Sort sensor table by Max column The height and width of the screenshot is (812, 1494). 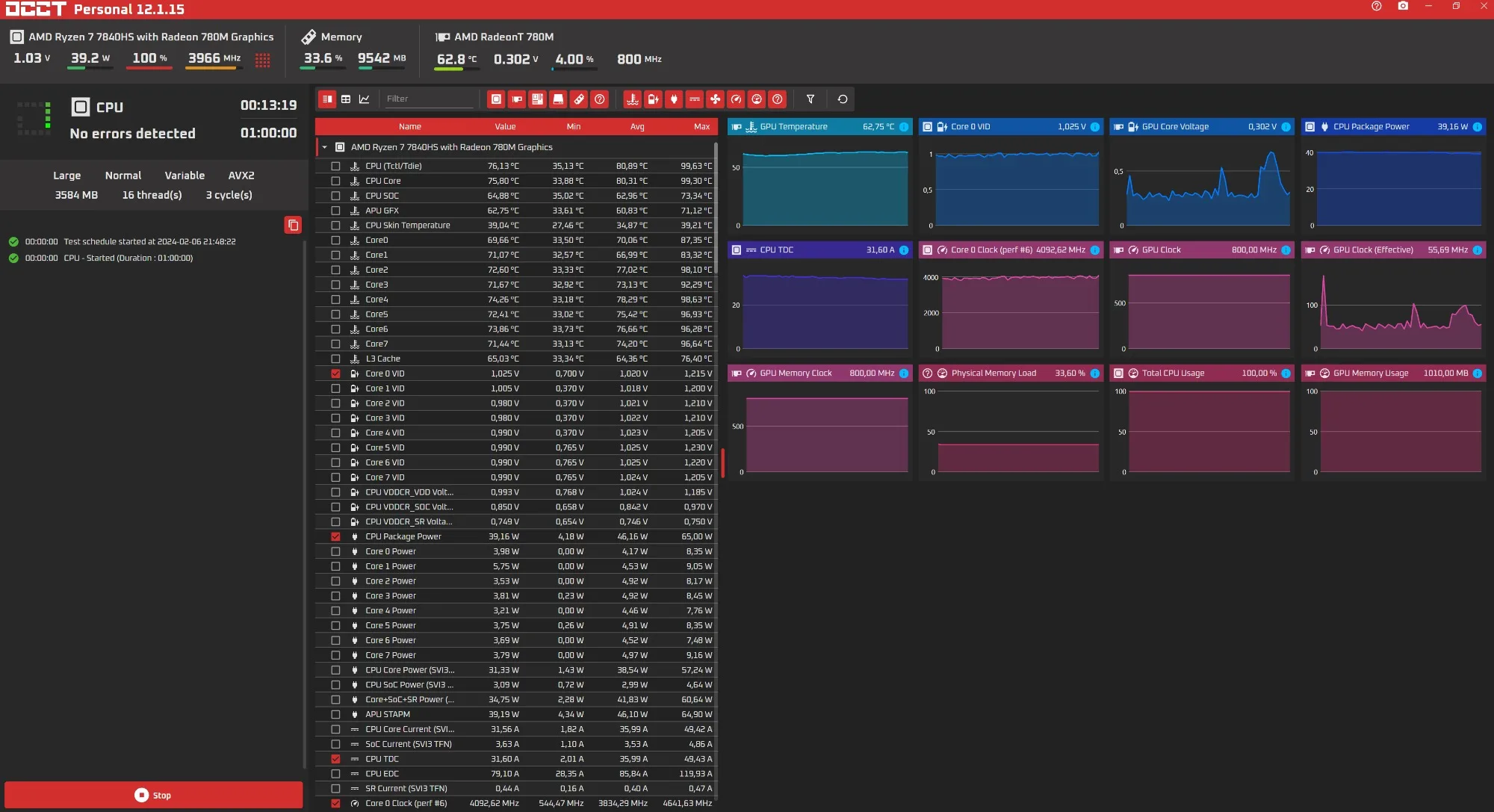[701, 127]
